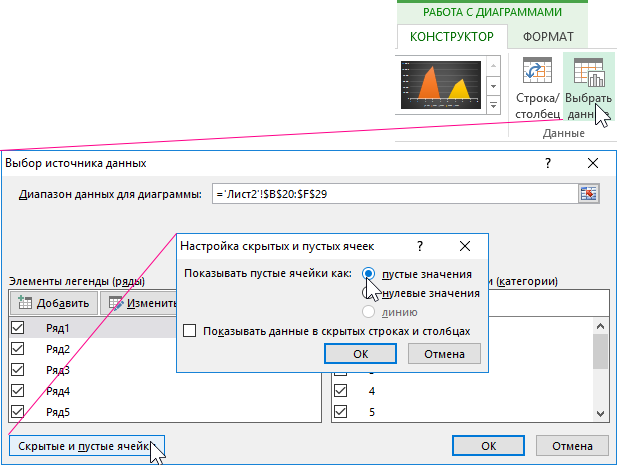Switch to the Конструктор tab

(x=452, y=37)
